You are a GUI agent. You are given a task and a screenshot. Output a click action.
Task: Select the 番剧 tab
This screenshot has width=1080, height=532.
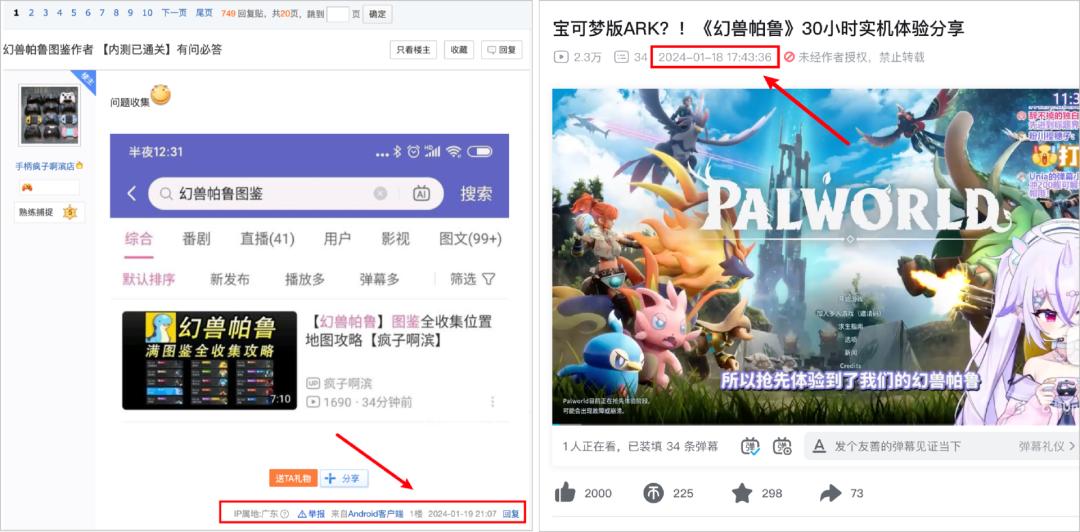(x=196, y=239)
